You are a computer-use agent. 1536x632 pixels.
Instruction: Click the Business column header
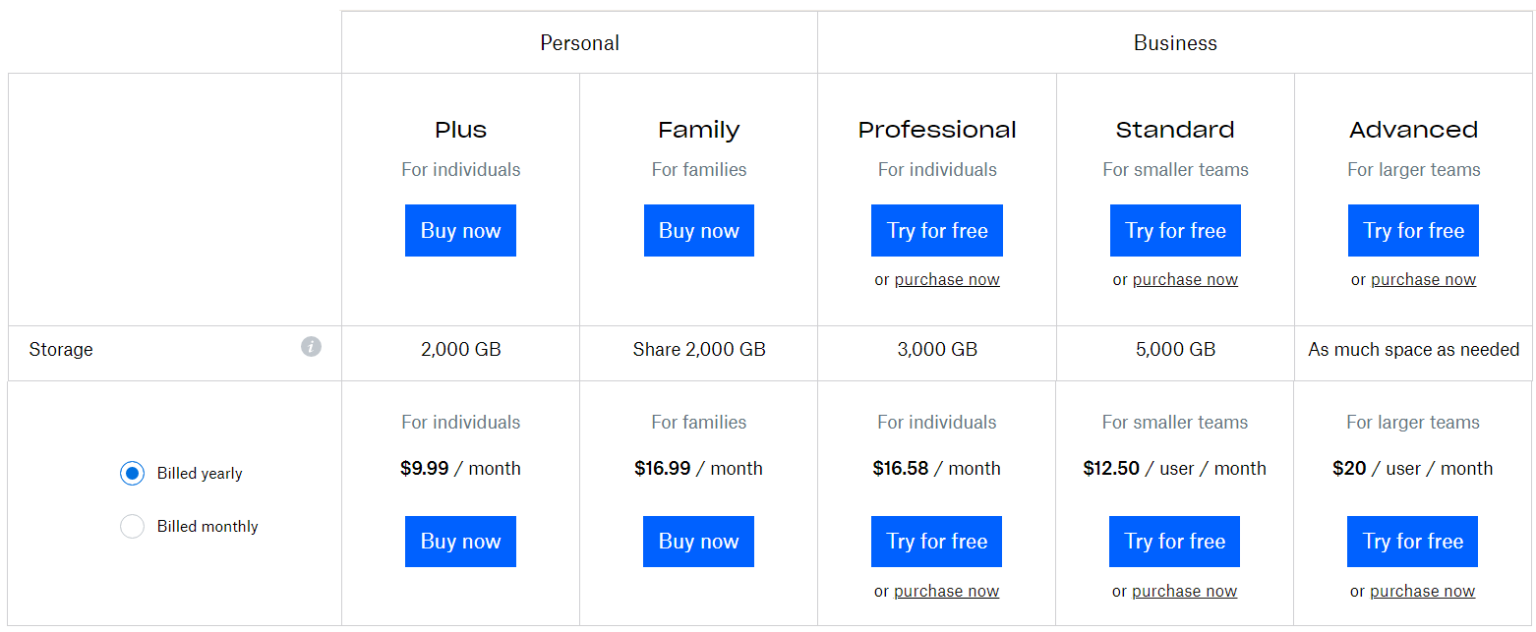click(x=1175, y=42)
